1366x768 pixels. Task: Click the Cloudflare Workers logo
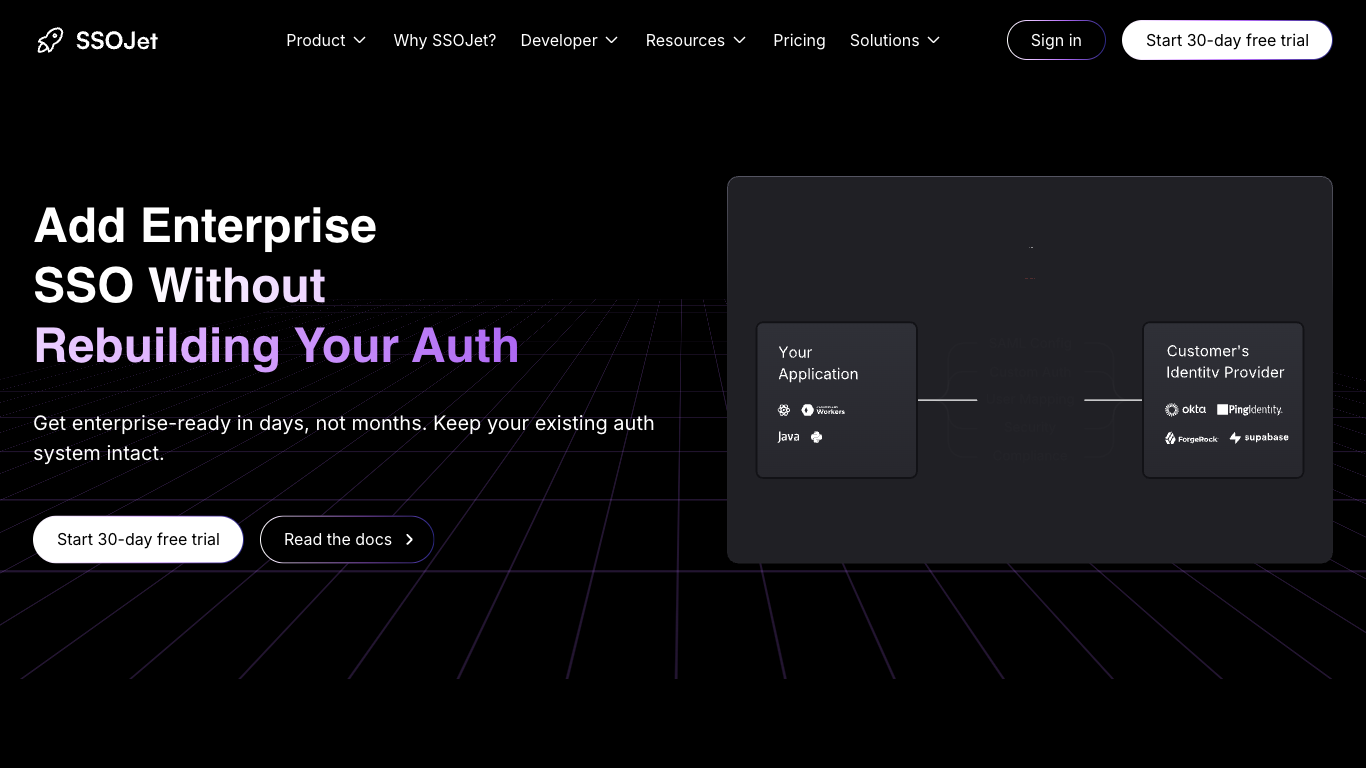823,410
